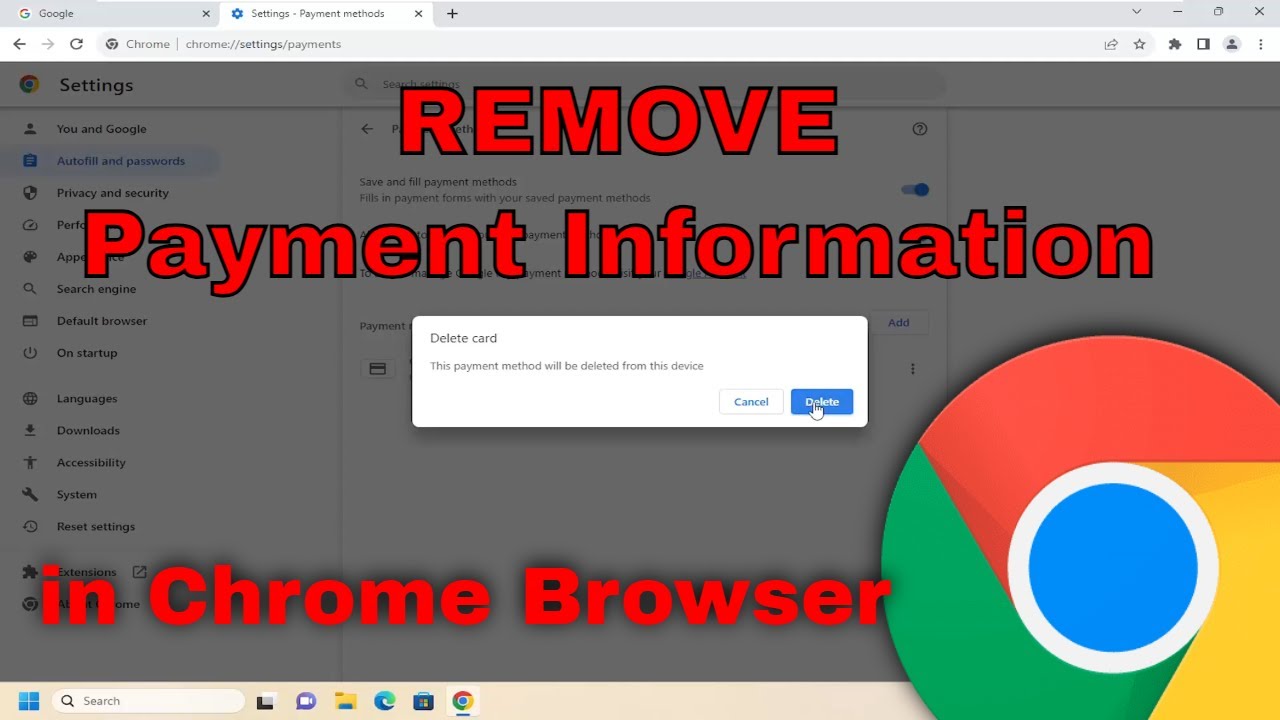The width and height of the screenshot is (1280, 720).
Task: Open Accessibility settings
Action: point(91,462)
